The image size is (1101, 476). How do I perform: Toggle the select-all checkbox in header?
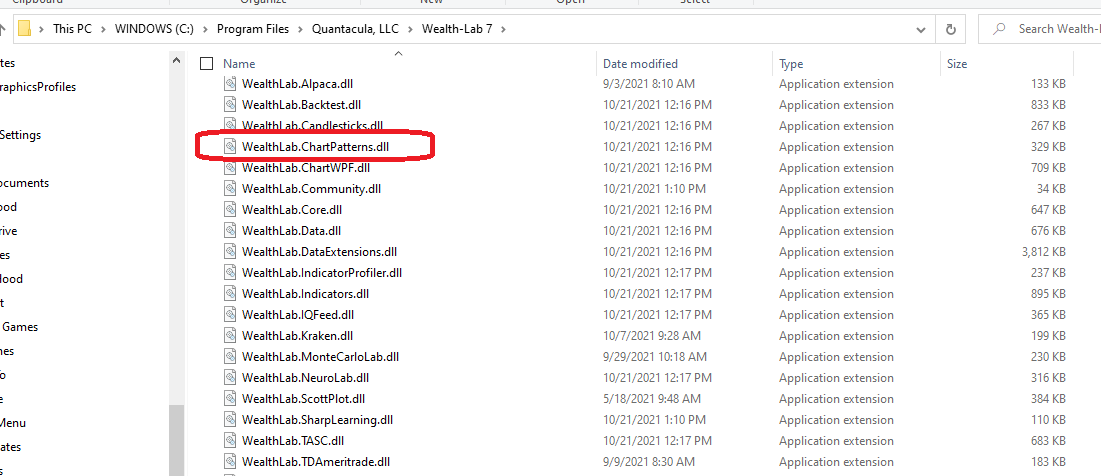(x=206, y=64)
